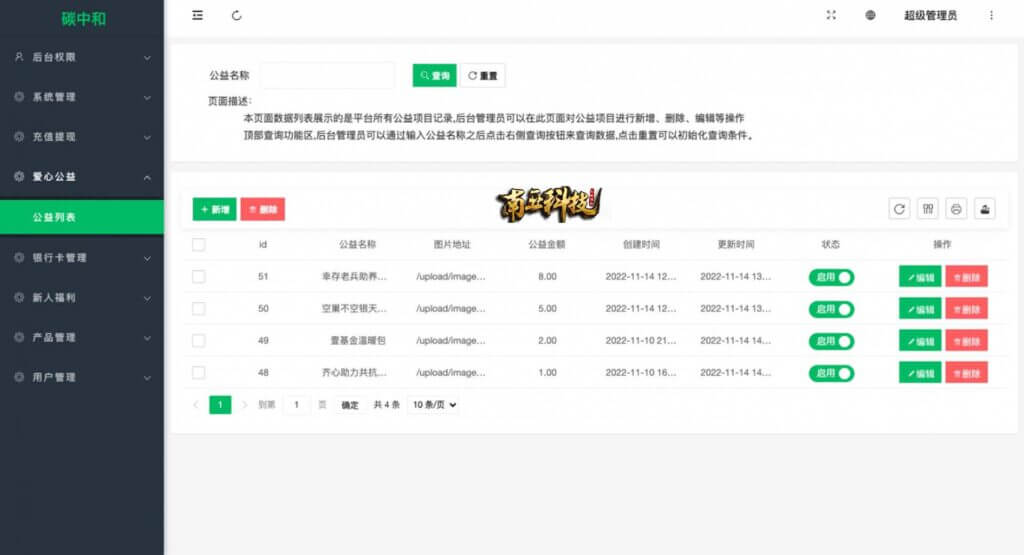Expand 银行卡管理 chevron in sidebar
Viewport: 1024px width, 555px height.
(147, 258)
